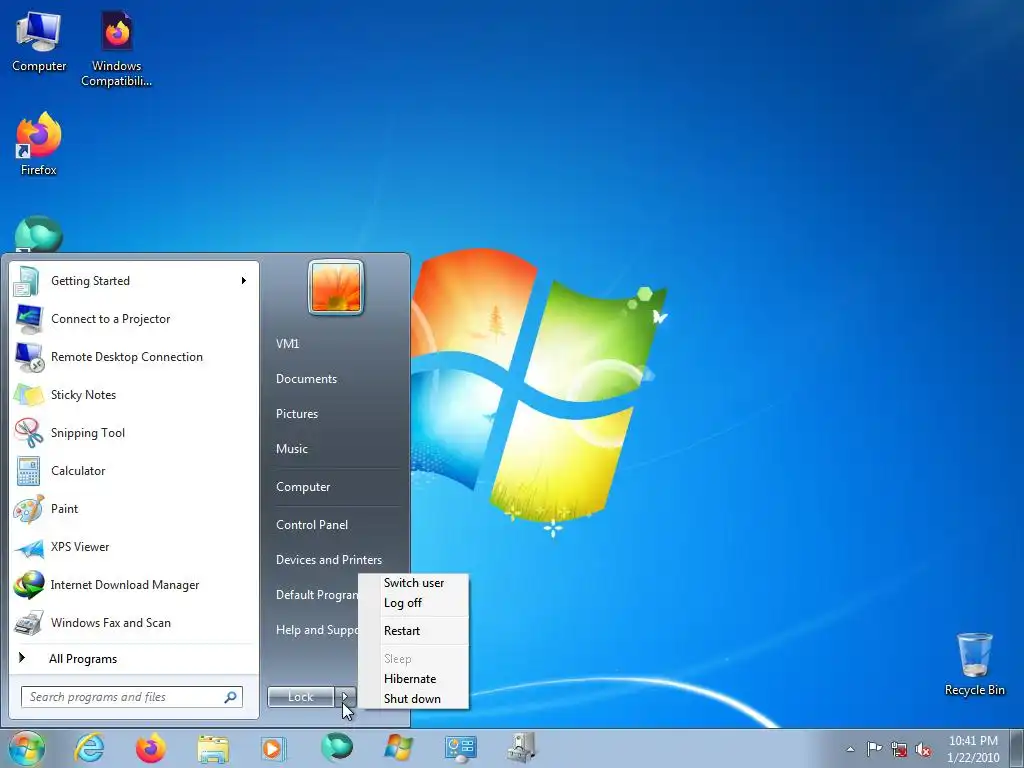
Task: Click the Getting Started icon in Start menu
Action: point(28,281)
